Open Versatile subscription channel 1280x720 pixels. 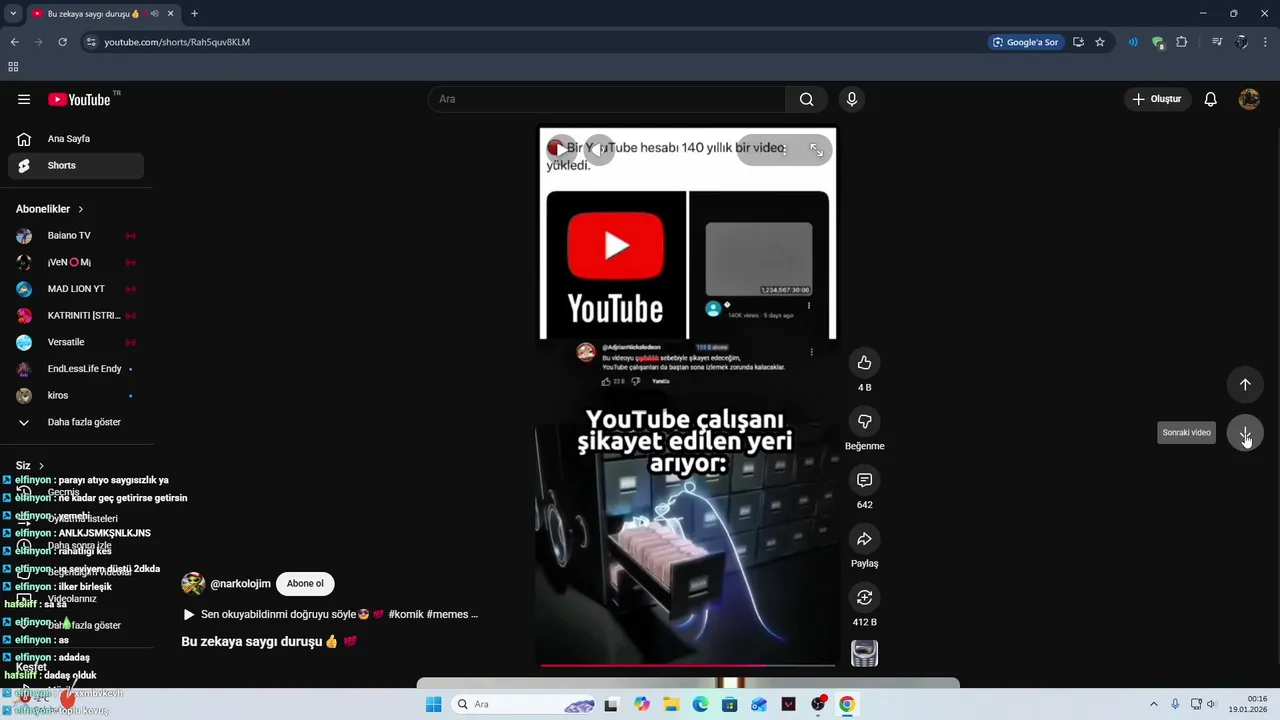click(76, 342)
